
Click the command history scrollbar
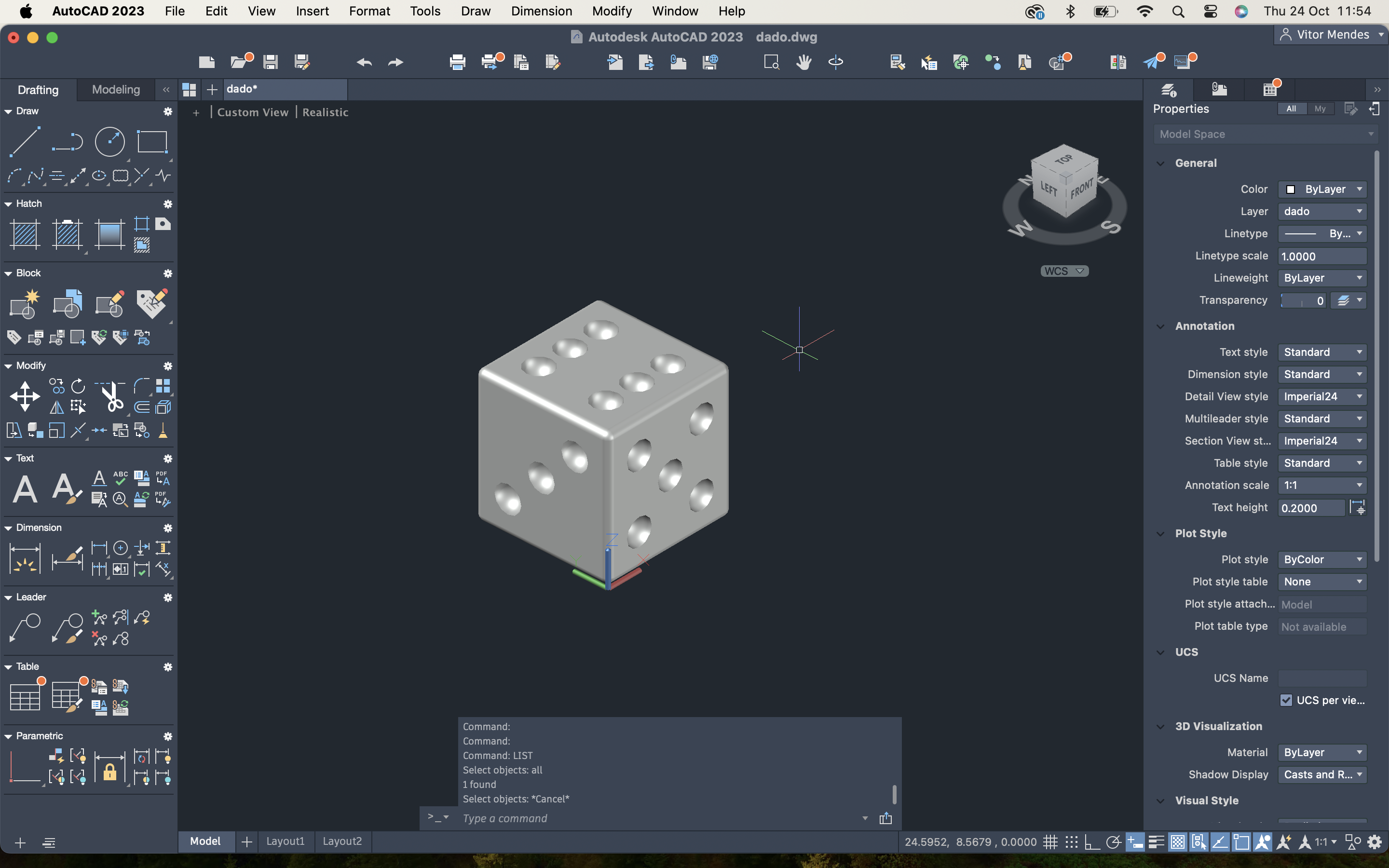pos(894,795)
